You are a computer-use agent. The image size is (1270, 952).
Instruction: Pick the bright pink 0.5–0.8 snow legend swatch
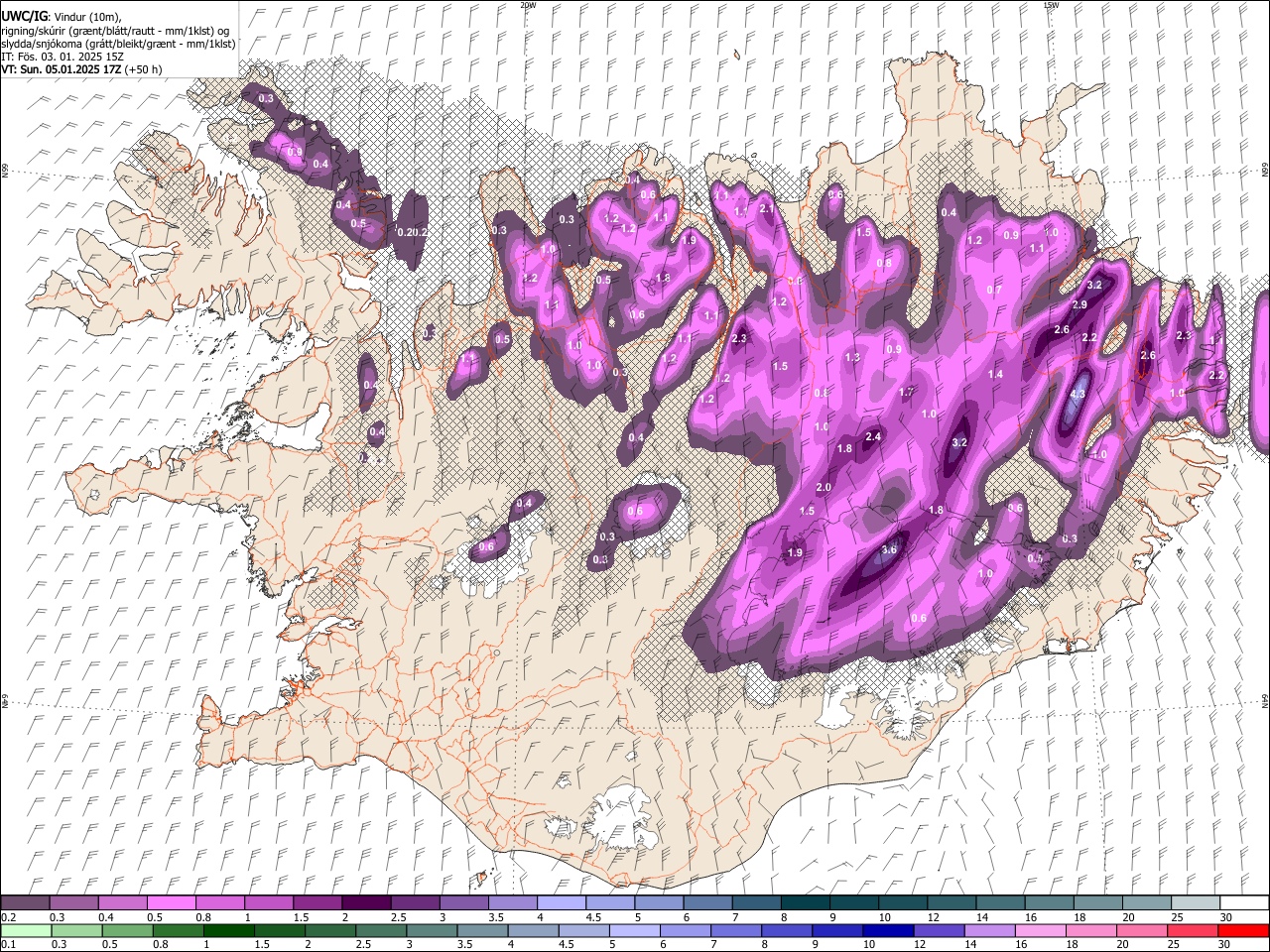171,903
